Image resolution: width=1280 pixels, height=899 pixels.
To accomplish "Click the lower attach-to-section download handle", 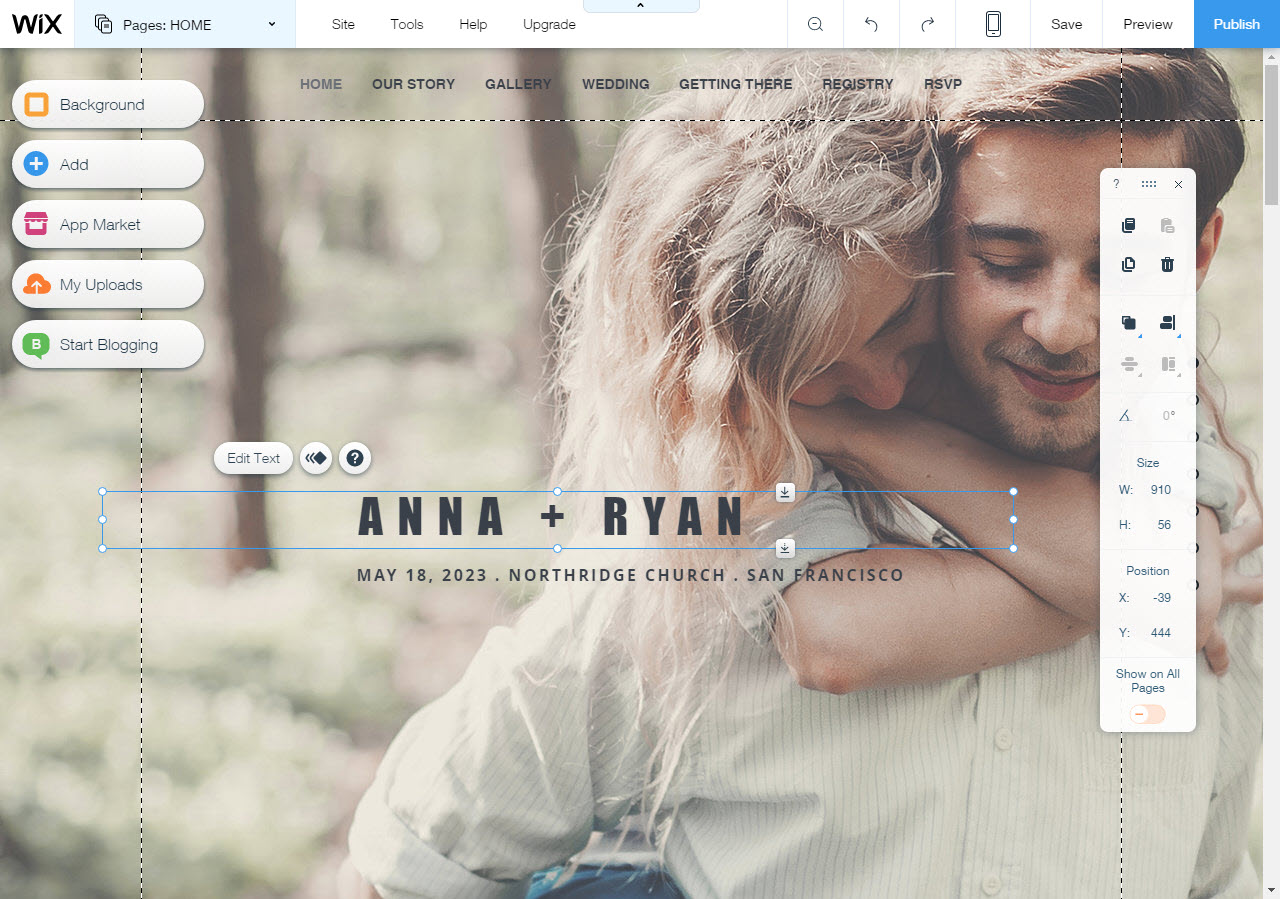I will click(785, 547).
